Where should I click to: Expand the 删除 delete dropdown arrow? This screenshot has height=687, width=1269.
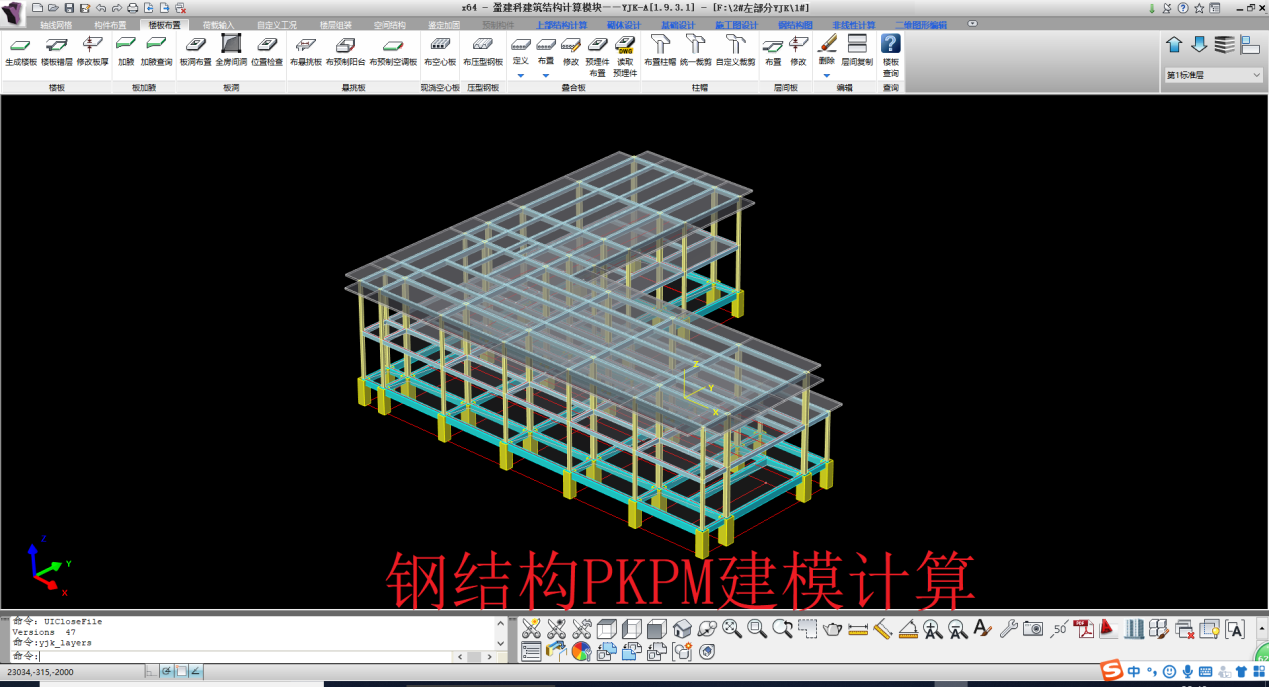tap(826, 75)
